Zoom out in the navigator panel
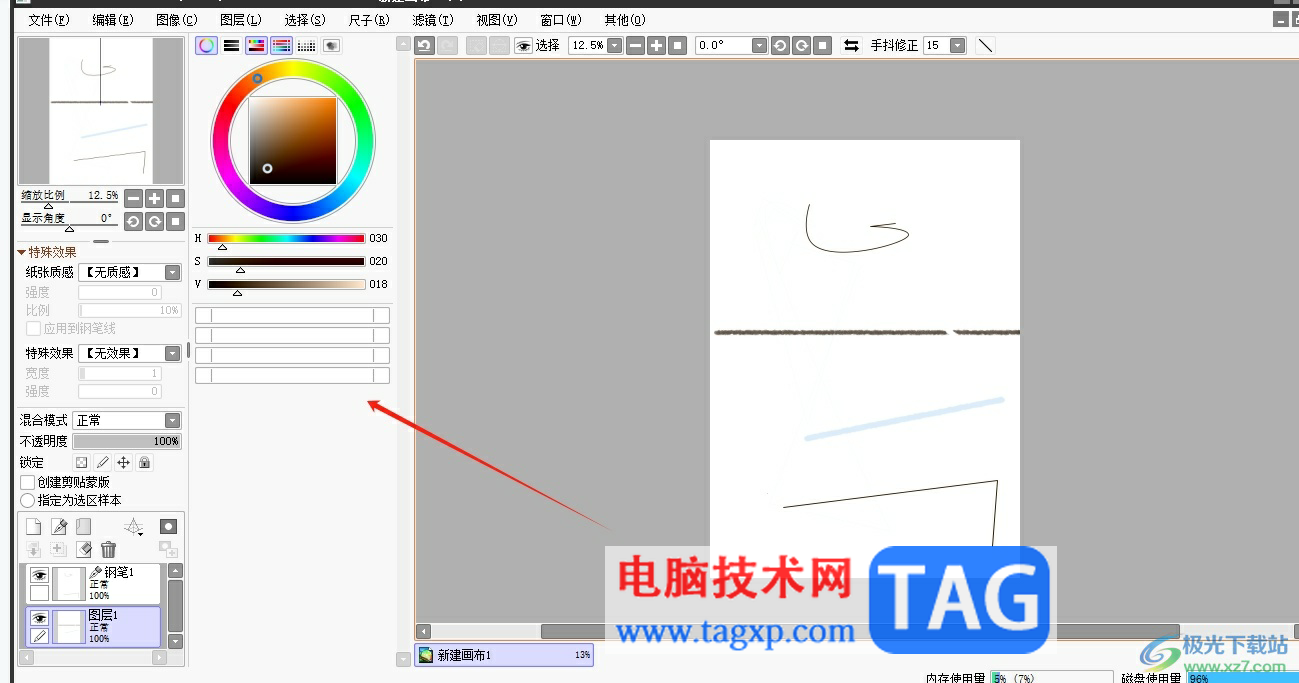 point(133,198)
